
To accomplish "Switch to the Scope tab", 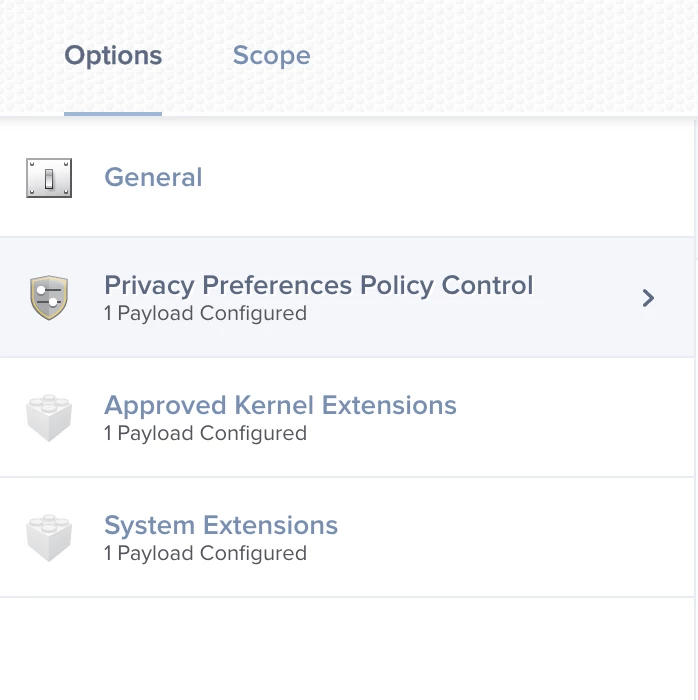I will (271, 56).
